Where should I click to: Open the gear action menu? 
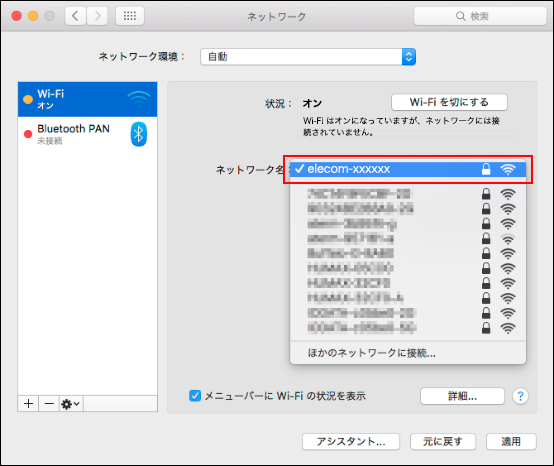pos(71,403)
